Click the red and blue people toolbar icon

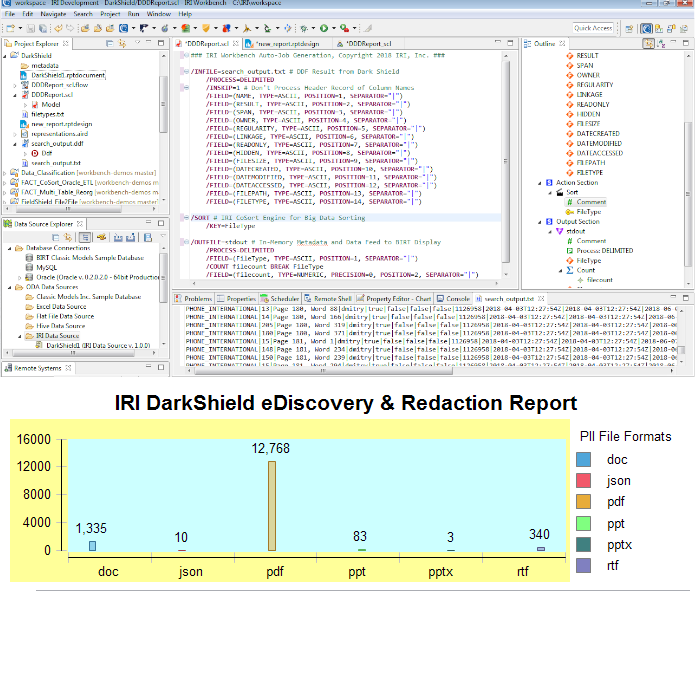tap(226, 28)
